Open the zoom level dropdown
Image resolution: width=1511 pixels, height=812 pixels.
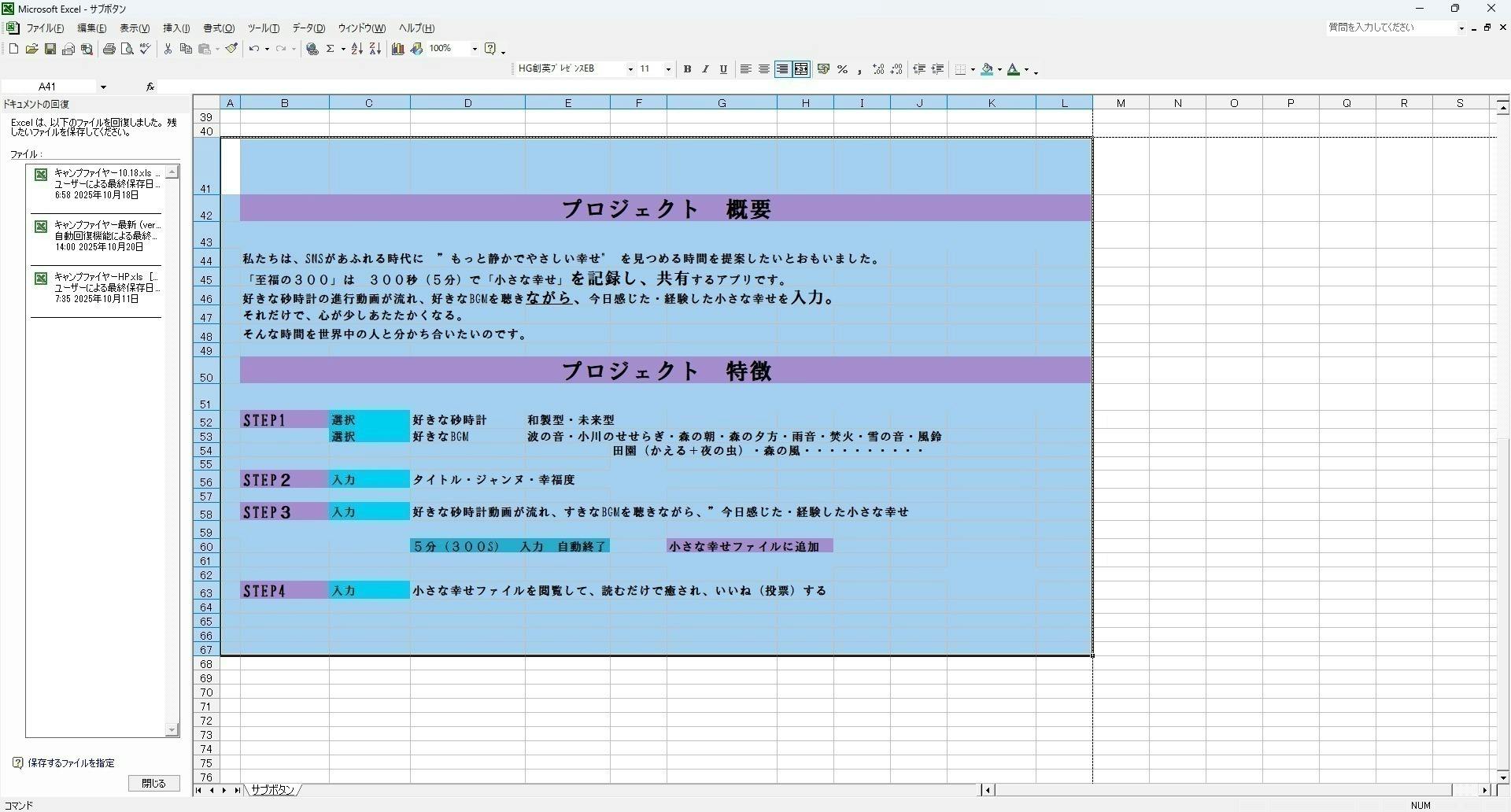pyautogui.click(x=475, y=49)
